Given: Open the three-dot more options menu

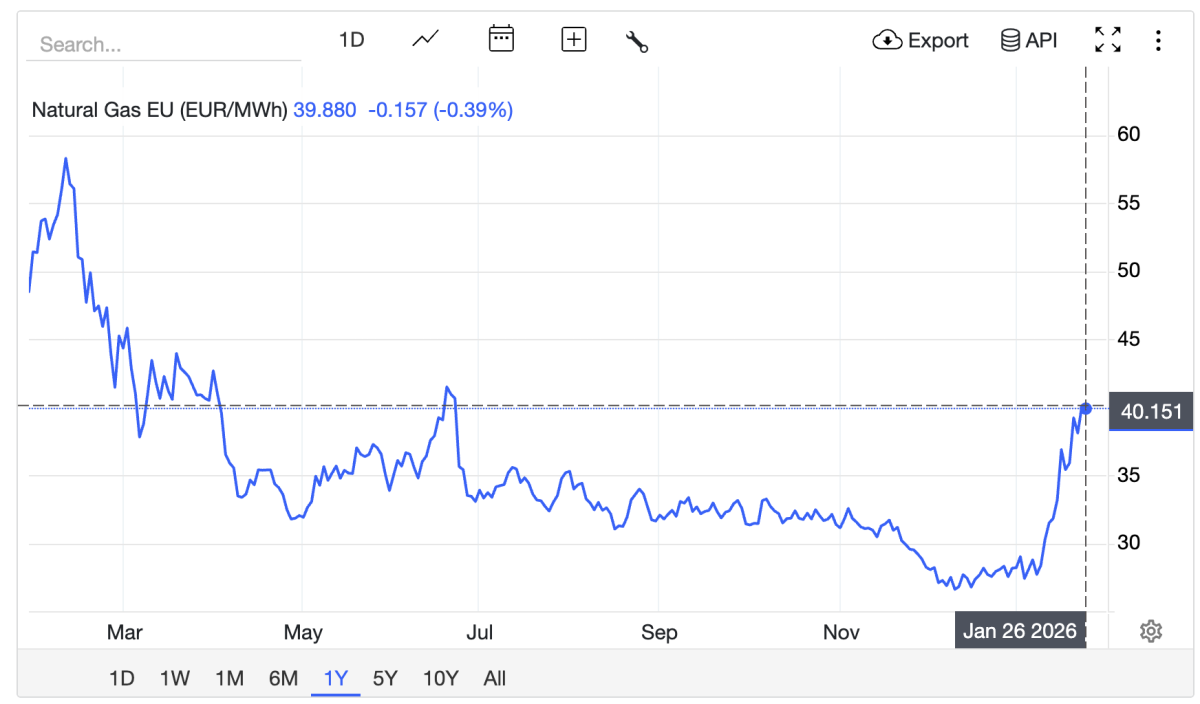Looking at the screenshot, I should 1158,40.
